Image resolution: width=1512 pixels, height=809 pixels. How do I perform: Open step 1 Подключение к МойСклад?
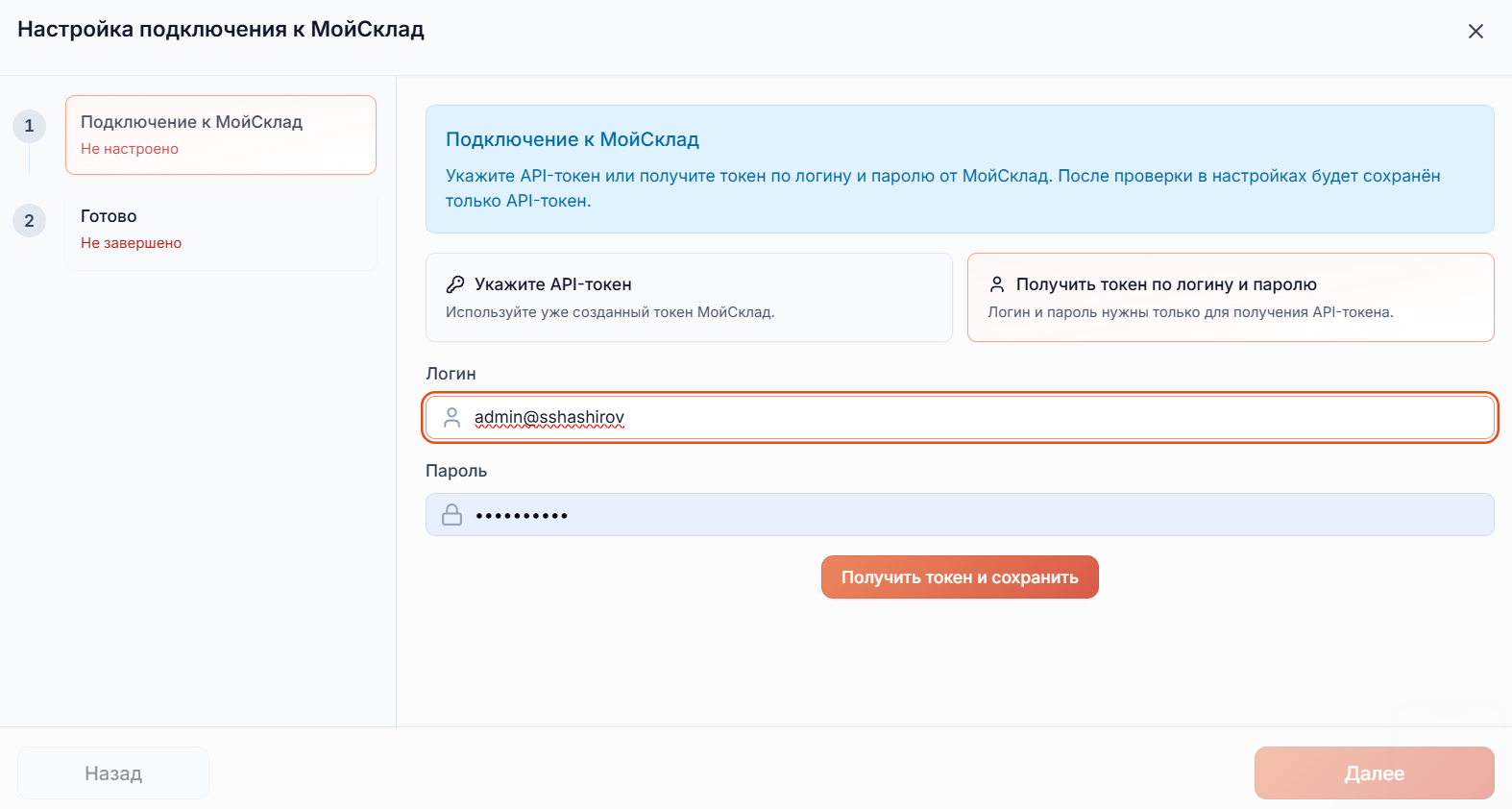pos(221,135)
